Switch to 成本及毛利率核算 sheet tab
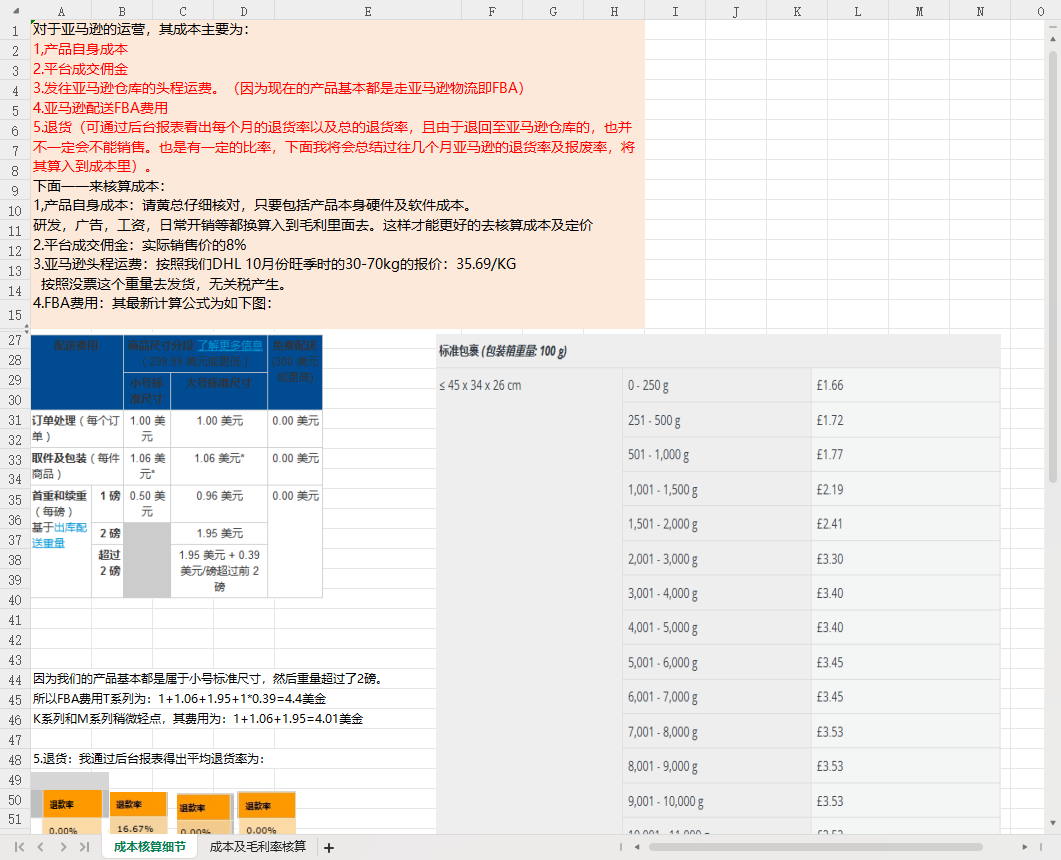Image resolution: width=1061 pixels, height=860 pixels. pos(258,847)
